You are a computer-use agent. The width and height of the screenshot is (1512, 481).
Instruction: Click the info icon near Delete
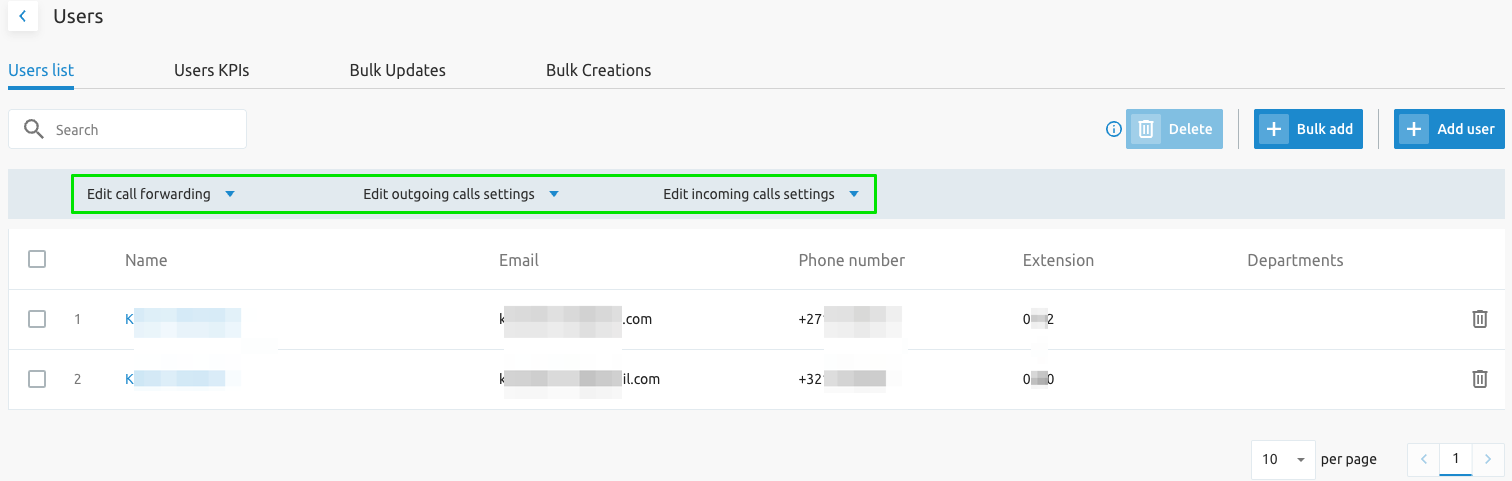(1113, 129)
